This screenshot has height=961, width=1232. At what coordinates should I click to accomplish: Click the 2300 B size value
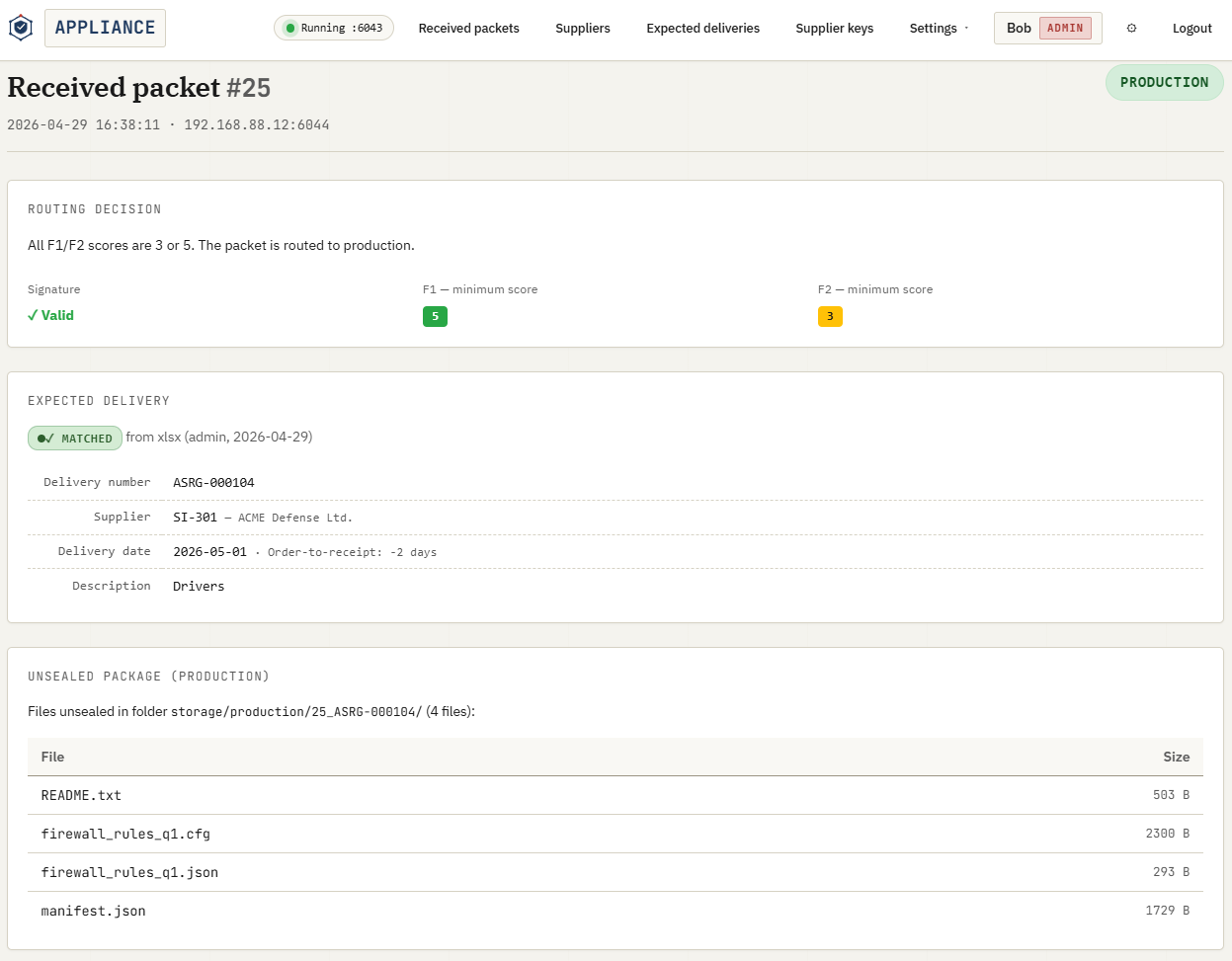(1167, 834)
